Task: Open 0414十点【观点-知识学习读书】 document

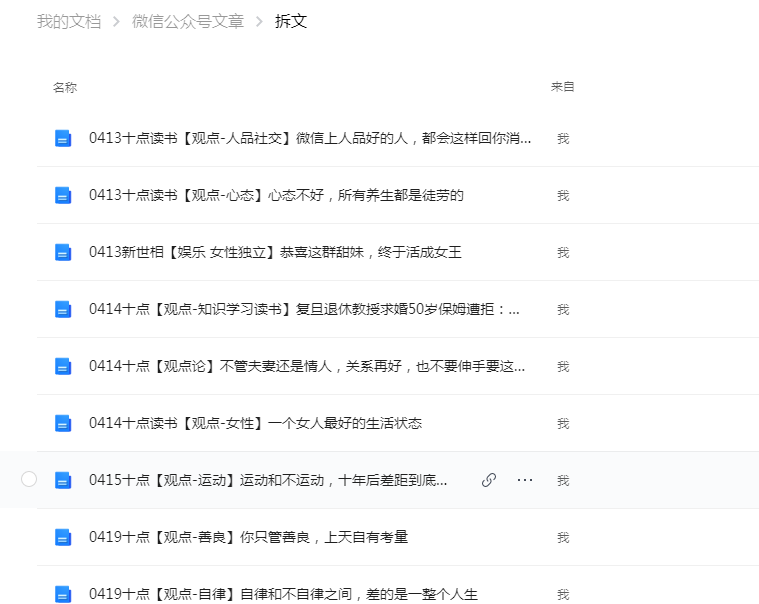Action: pyautogui.click(x=304, y=309)
